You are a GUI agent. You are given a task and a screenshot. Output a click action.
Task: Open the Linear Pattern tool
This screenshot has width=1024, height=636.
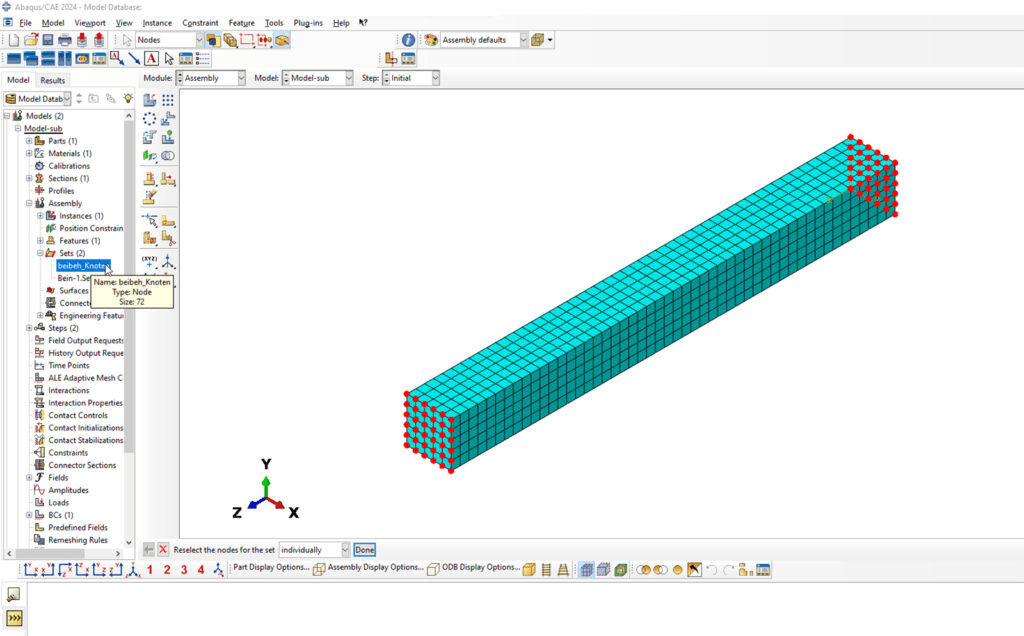pyautogui.click(x=166, y=99)
